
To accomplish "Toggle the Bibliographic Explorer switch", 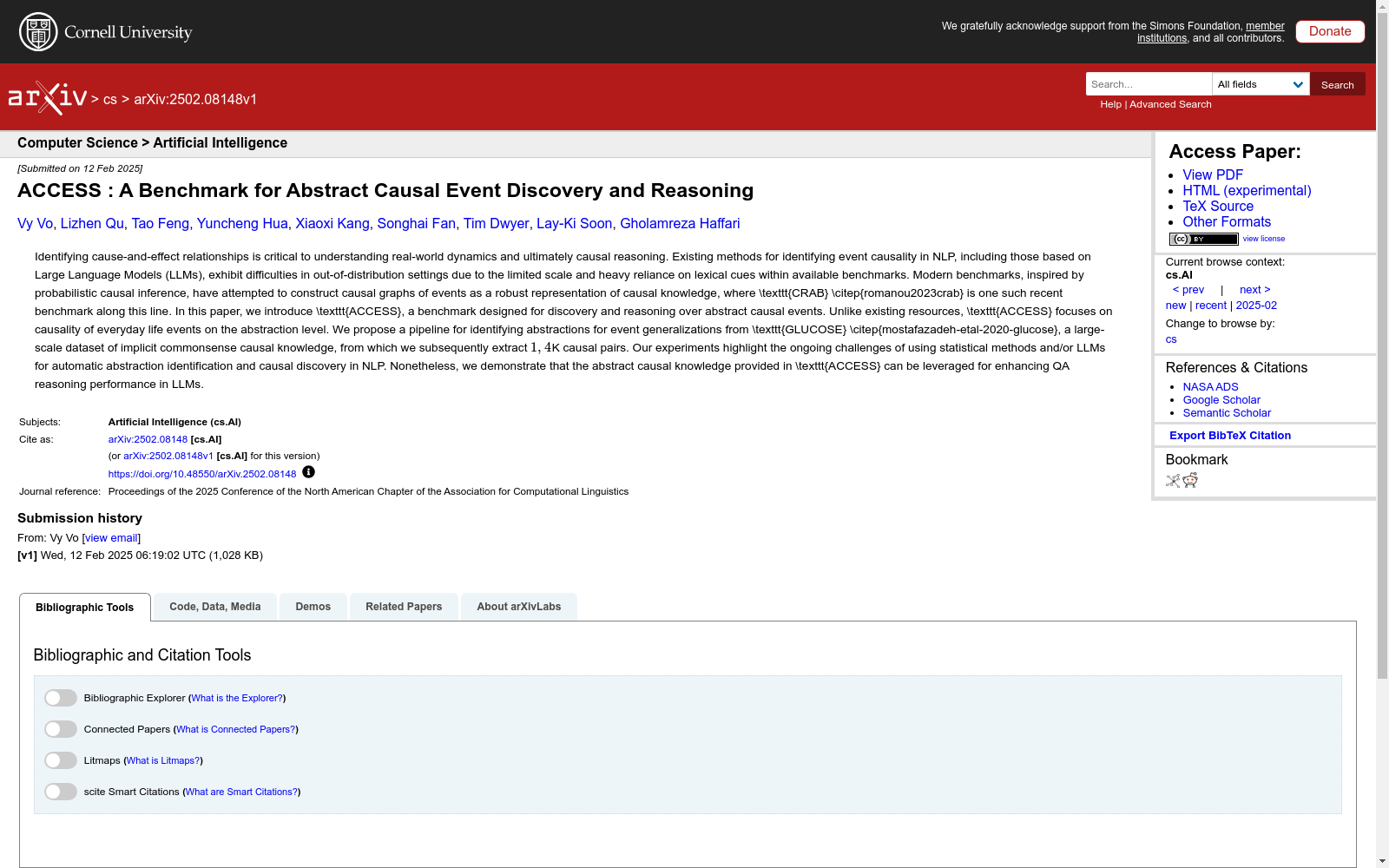I will pyautogui.click(x=61, y=698).
